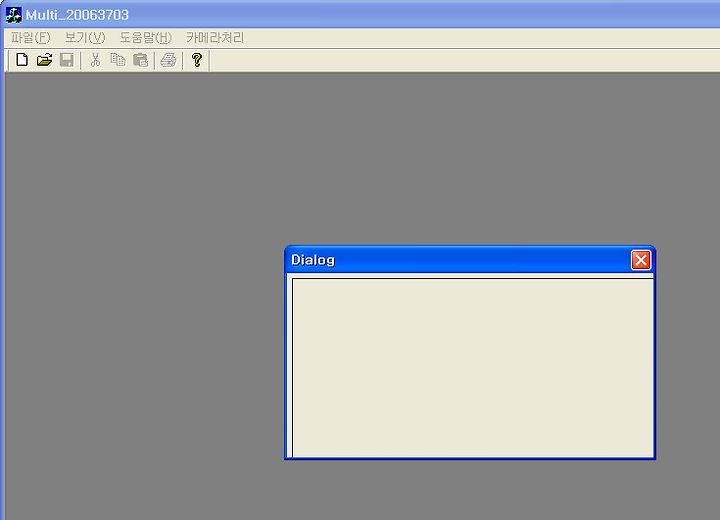This screenshot has height=520, width=720.
Task: Click the Paste clipboard icon
Action: pyautogui.click(x=141, y=60)
